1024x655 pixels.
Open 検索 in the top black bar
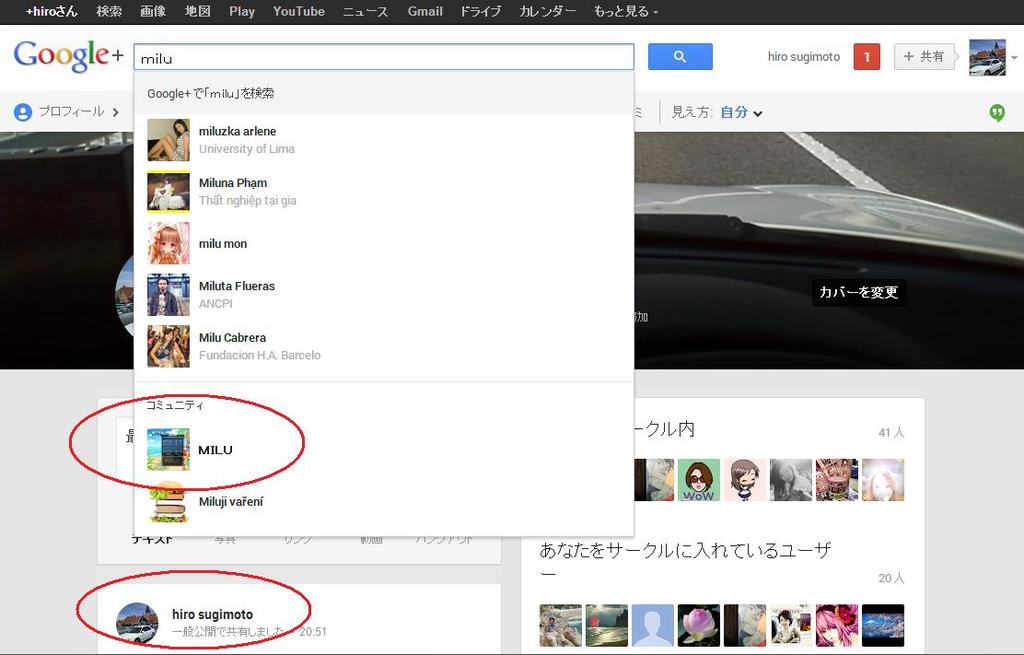coord(109,11)
